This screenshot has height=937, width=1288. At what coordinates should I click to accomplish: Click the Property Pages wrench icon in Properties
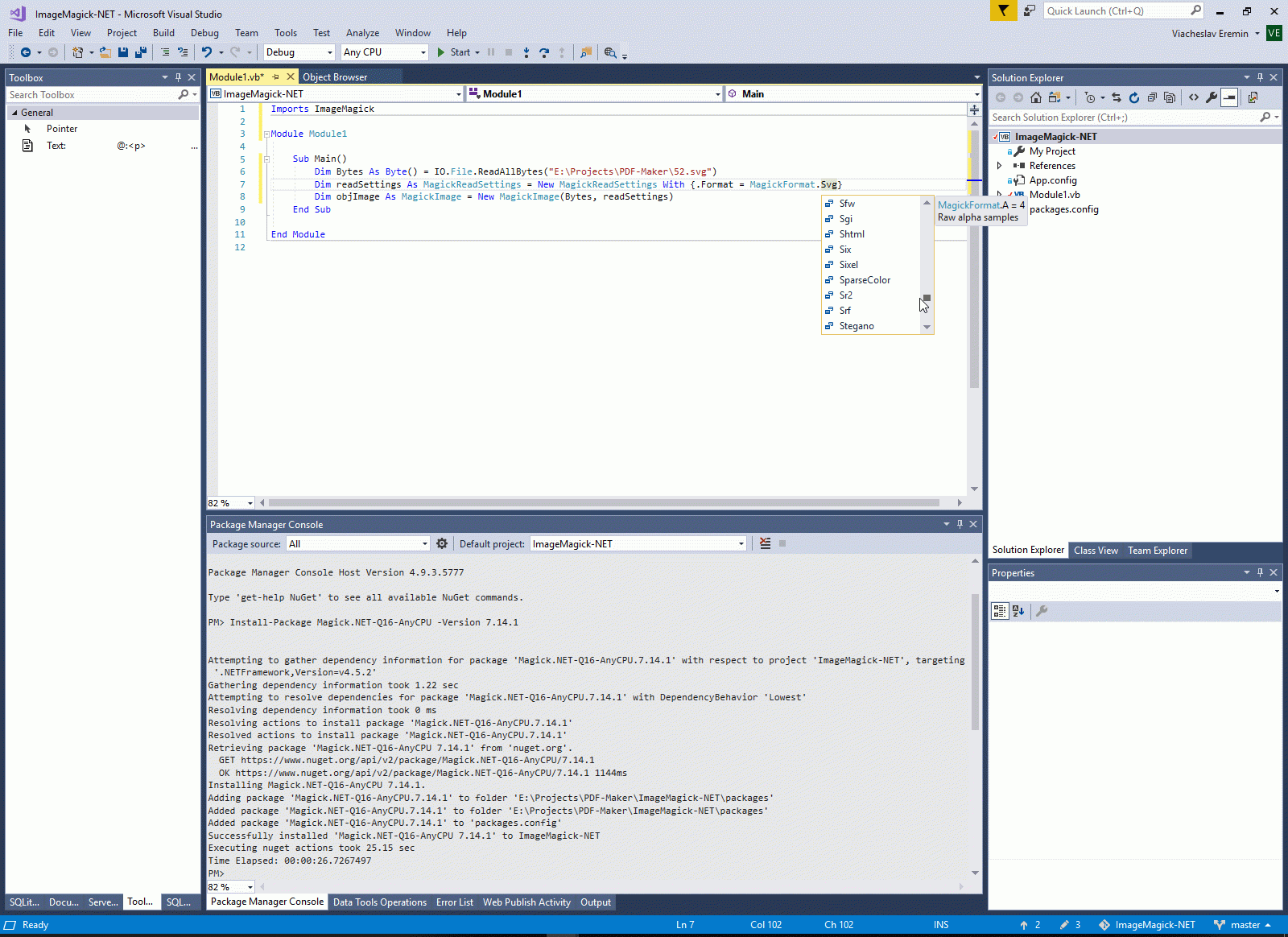tap(1042, 611)
